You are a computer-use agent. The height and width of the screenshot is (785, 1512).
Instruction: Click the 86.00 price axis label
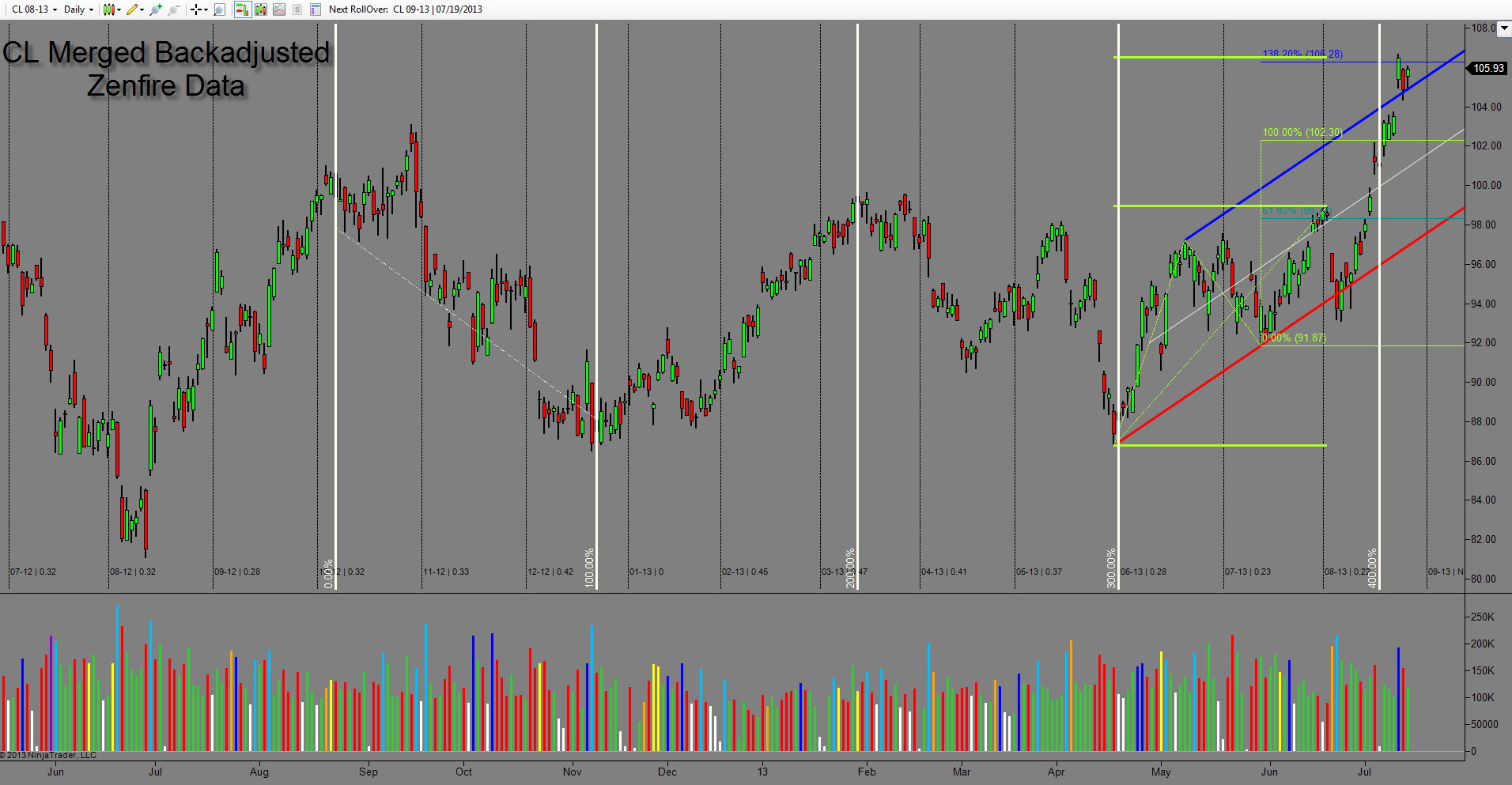[x=1484, y=461]
